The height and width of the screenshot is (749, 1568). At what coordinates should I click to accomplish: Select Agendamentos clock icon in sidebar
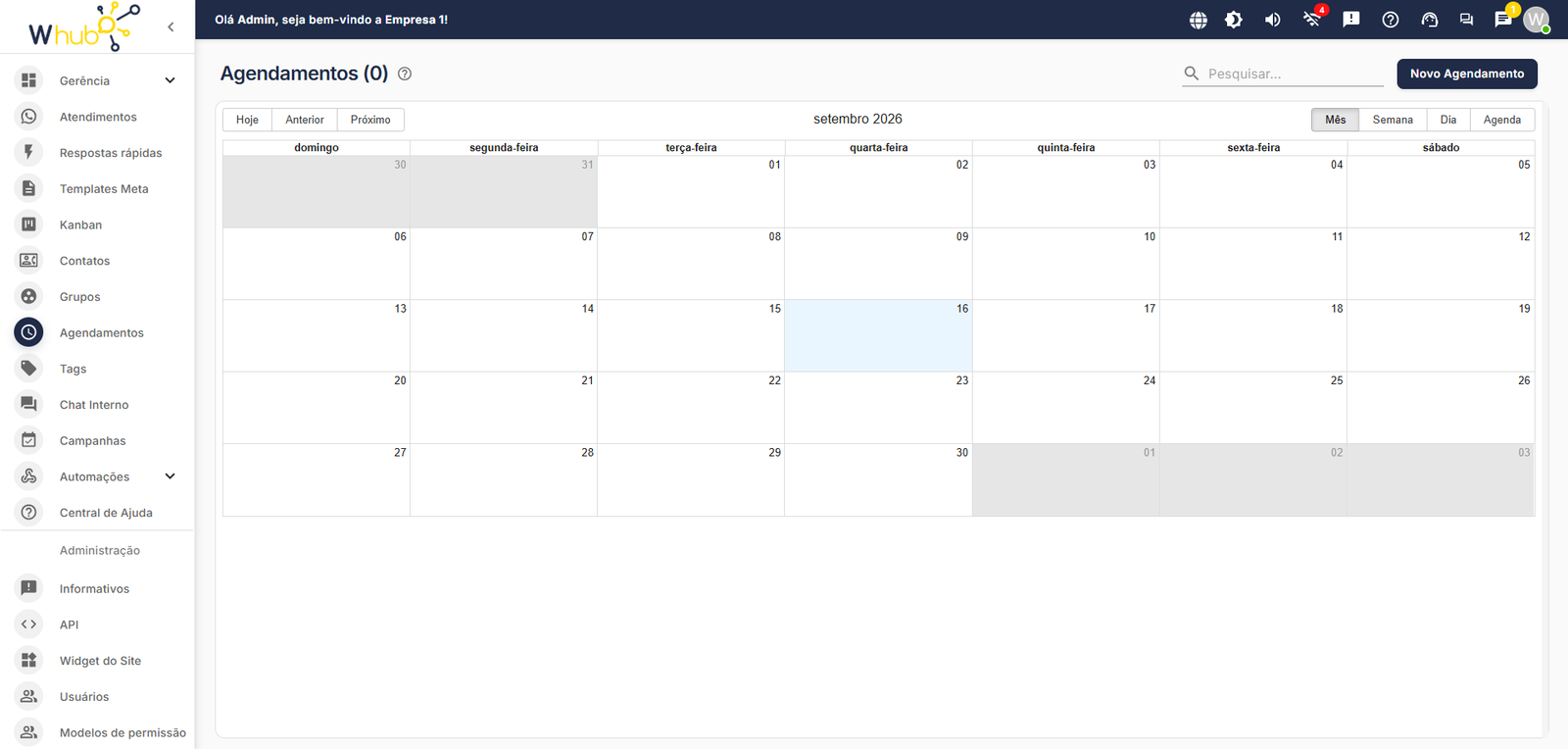[x=29, y=332]
